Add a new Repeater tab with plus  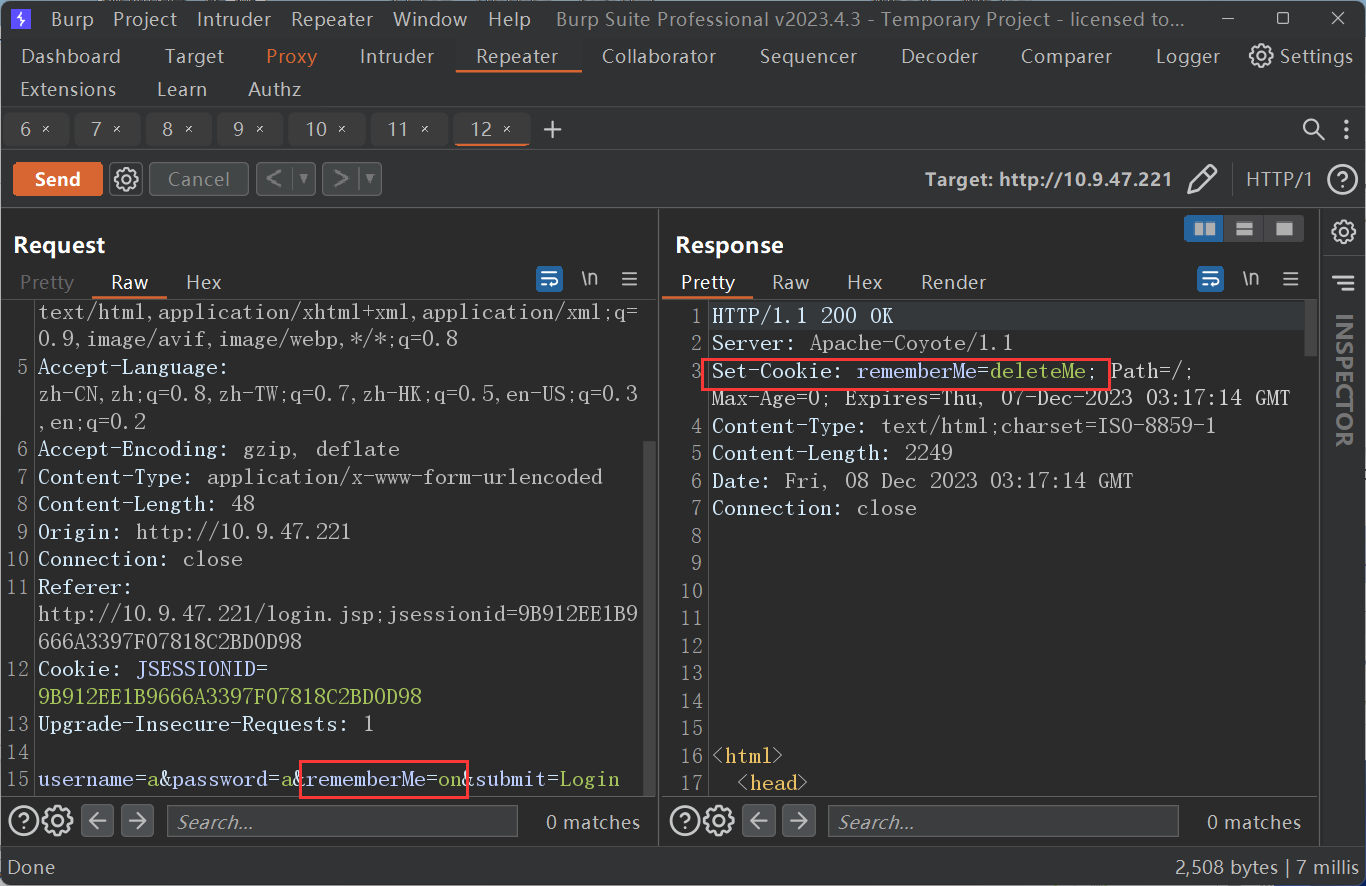point(552,129)
